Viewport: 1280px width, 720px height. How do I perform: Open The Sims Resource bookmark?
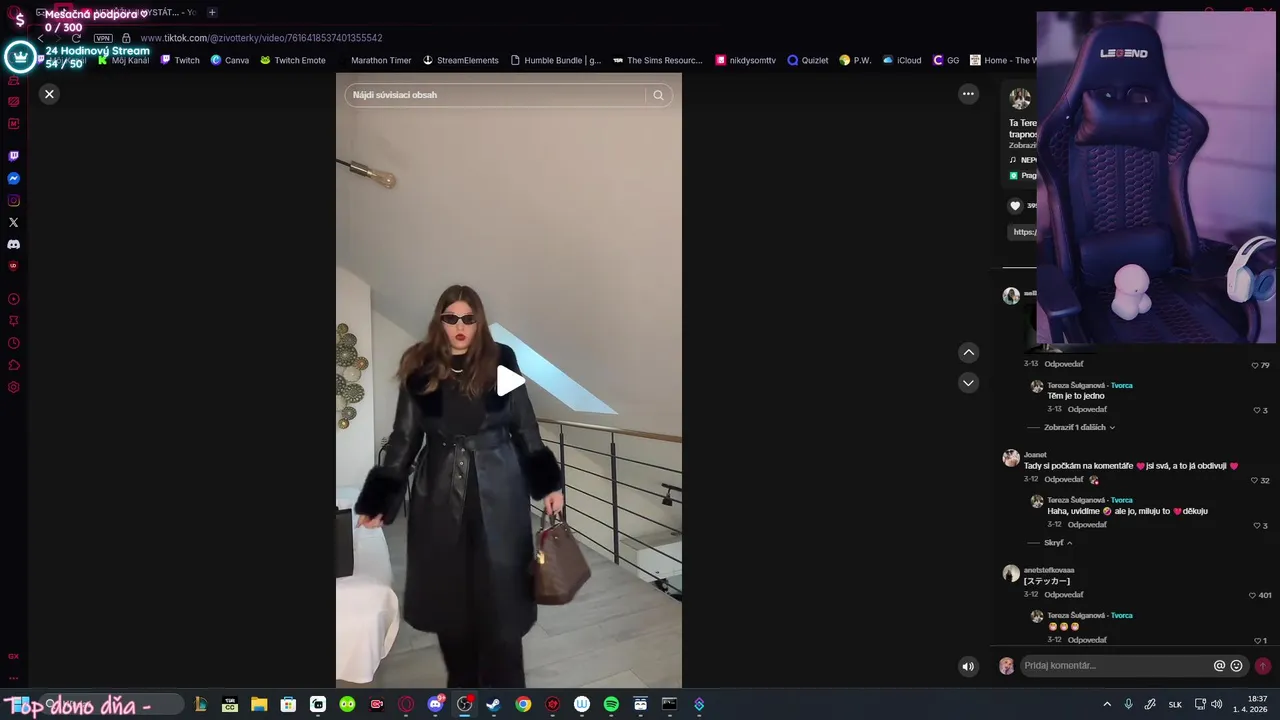[x=658, y=60]
